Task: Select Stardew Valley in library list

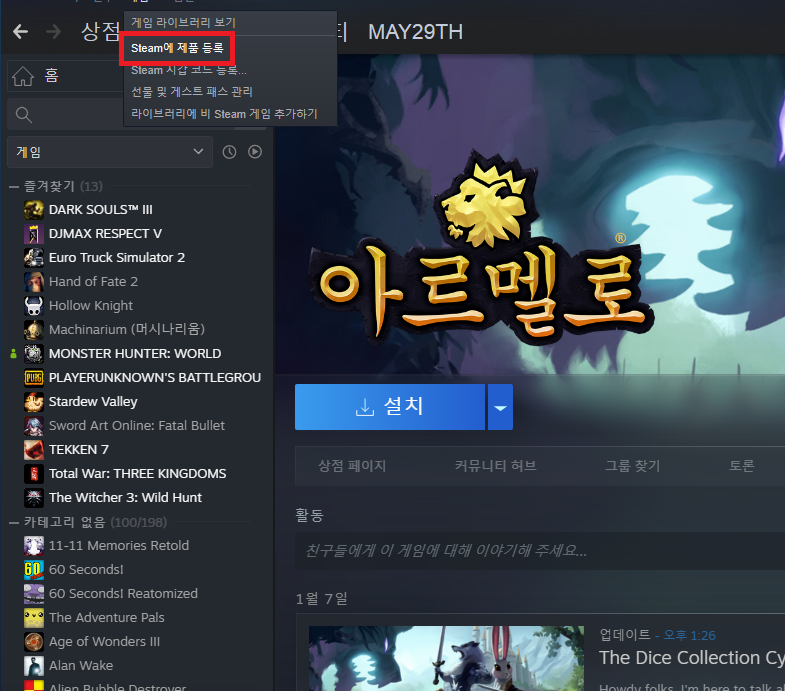Action: (93, 402)
